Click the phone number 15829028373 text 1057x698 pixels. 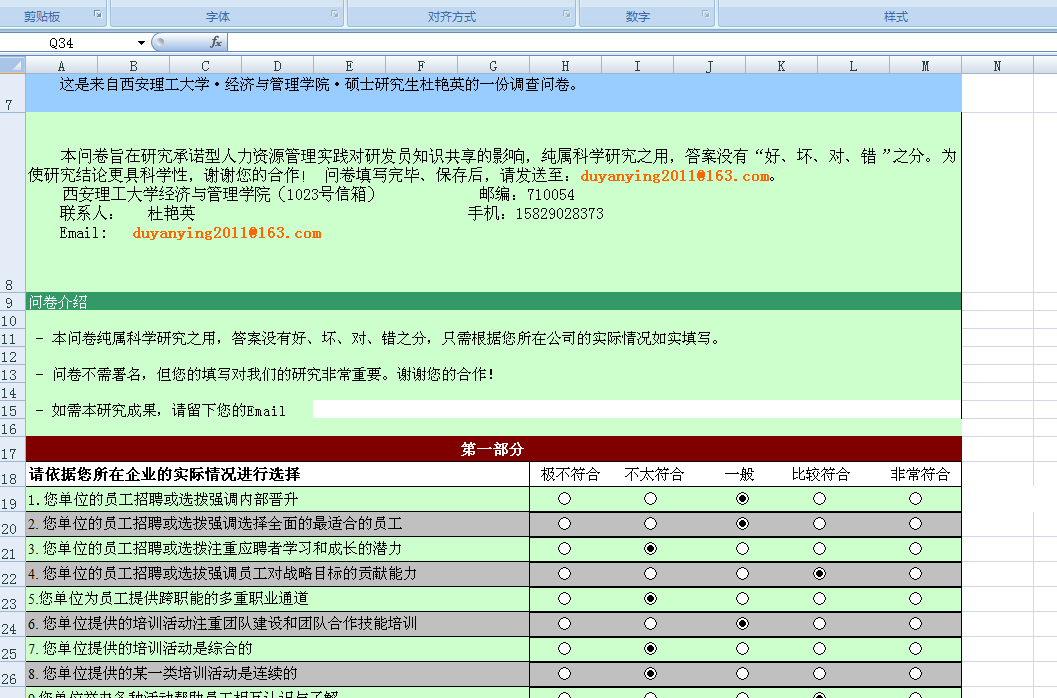pos(560,214)
